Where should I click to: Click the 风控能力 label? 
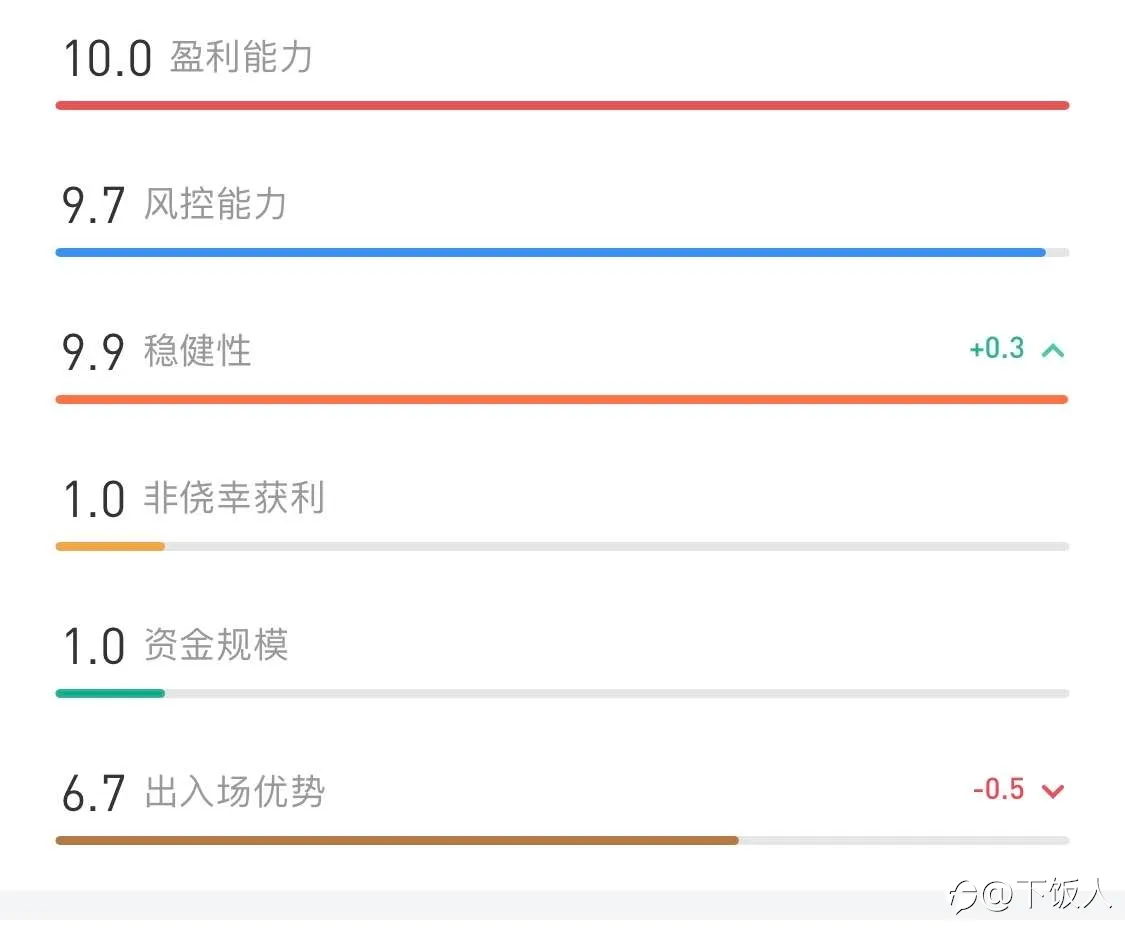(215, 204)
